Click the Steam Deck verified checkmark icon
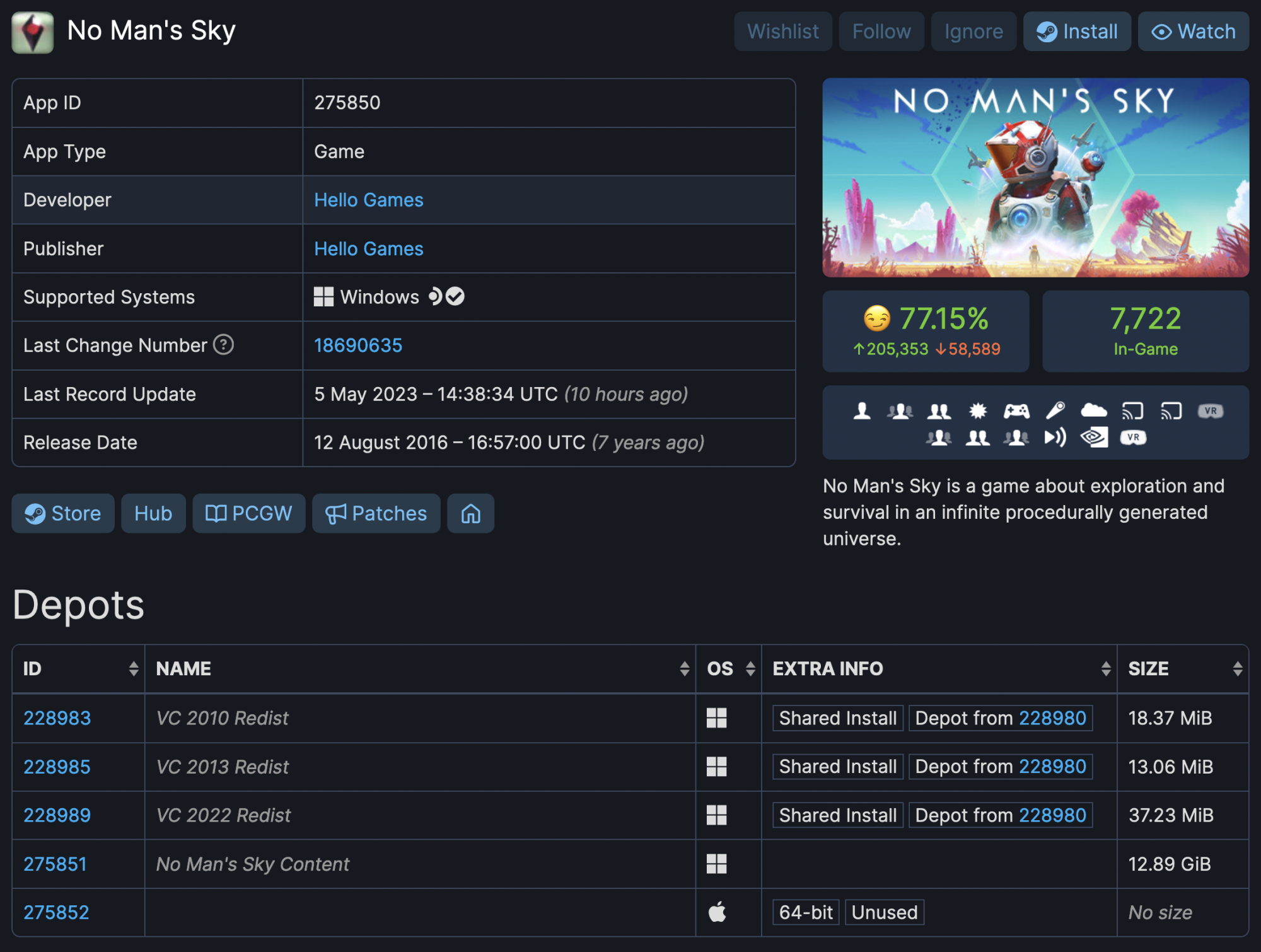1261x952 pixels. [x=455, y=296]
